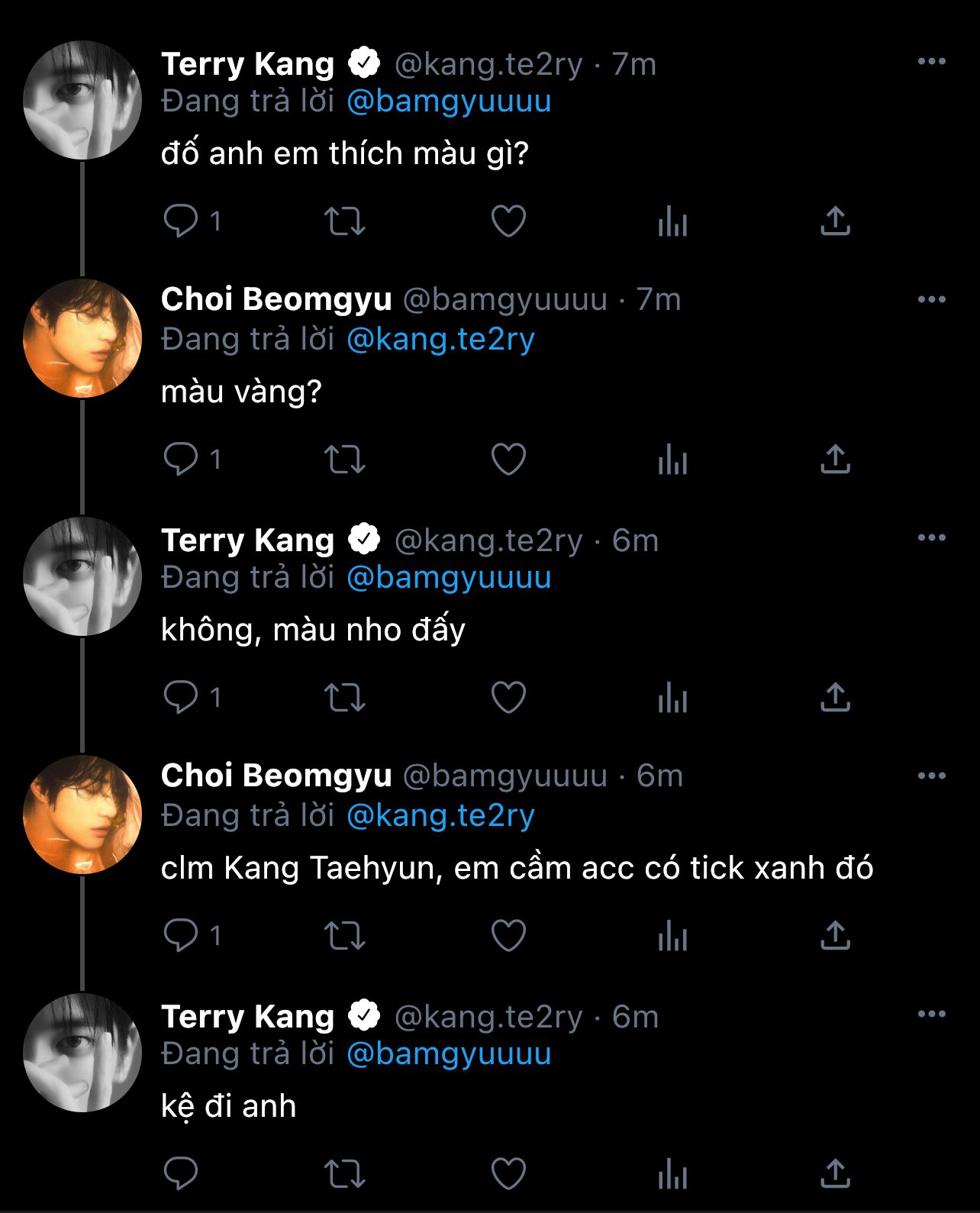Screen dimensions: 980x1213
Task: Open more options on "không, màu nho đấy" tweet
Action: click(931, 538)
